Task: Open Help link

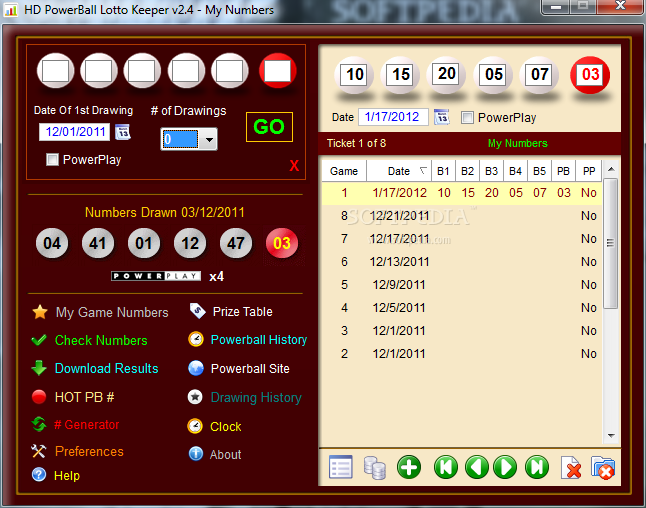Action: [67, 476]
